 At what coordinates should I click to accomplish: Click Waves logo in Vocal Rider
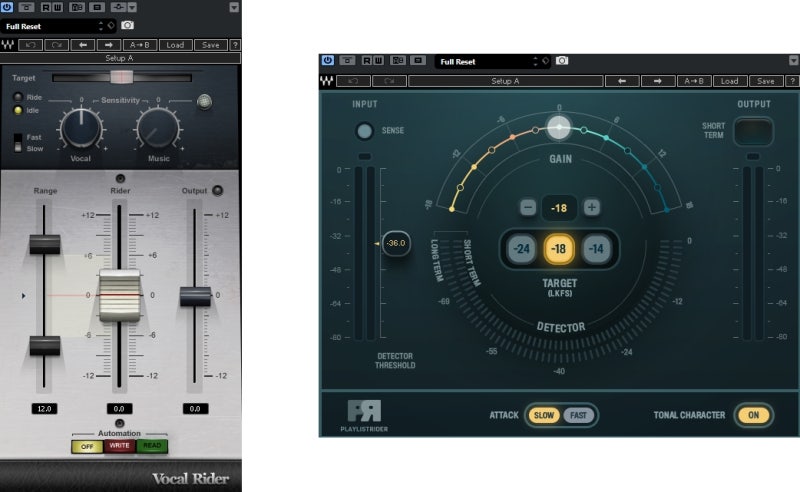click(8, 45)
